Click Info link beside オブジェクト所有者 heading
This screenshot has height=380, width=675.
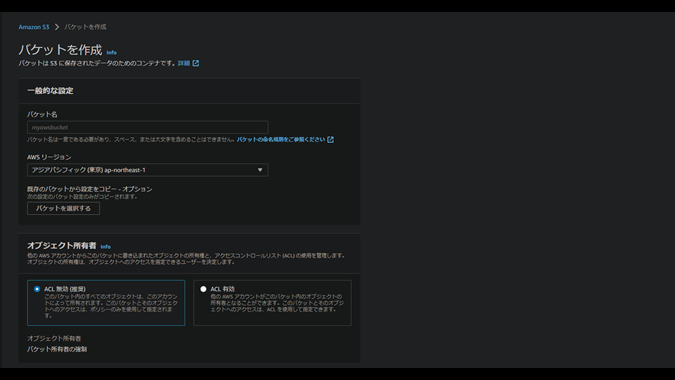pyautogui.click(x=105, y=247)
